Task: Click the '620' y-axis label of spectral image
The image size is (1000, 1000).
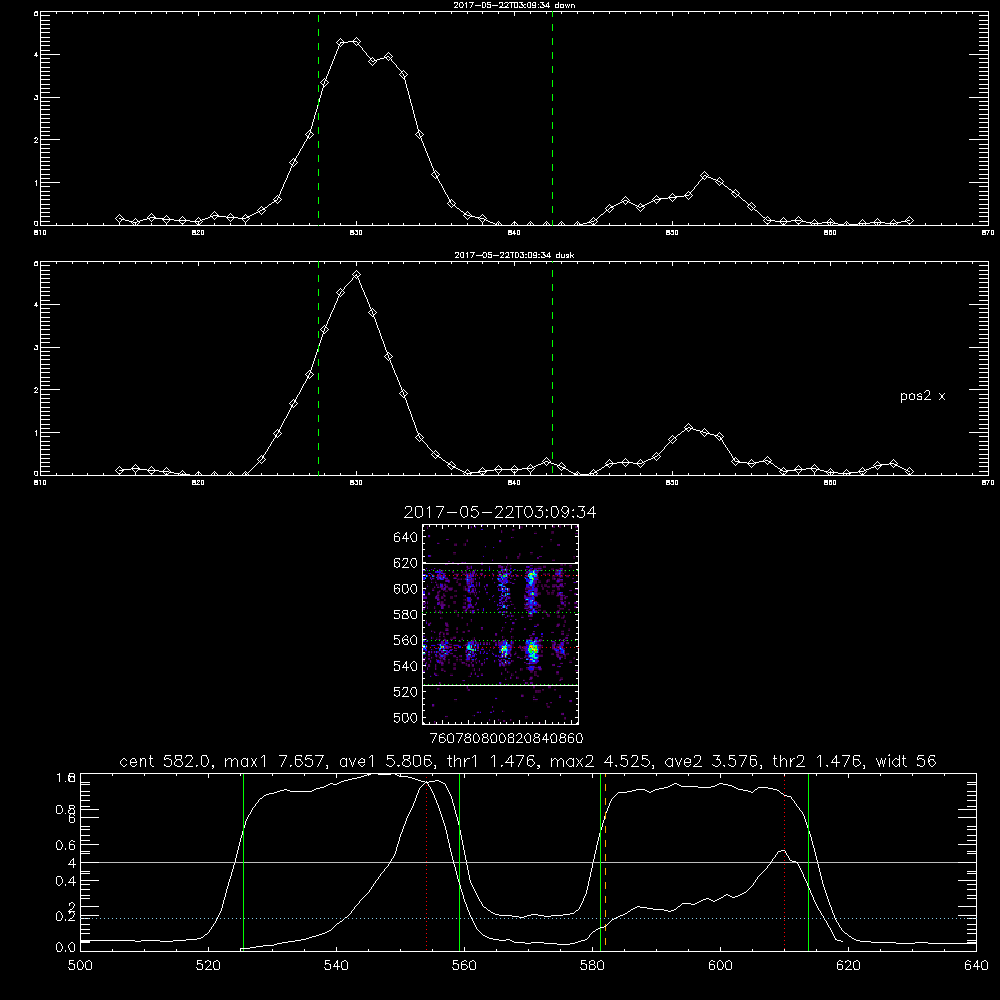Action: click(x=406, y=563)
